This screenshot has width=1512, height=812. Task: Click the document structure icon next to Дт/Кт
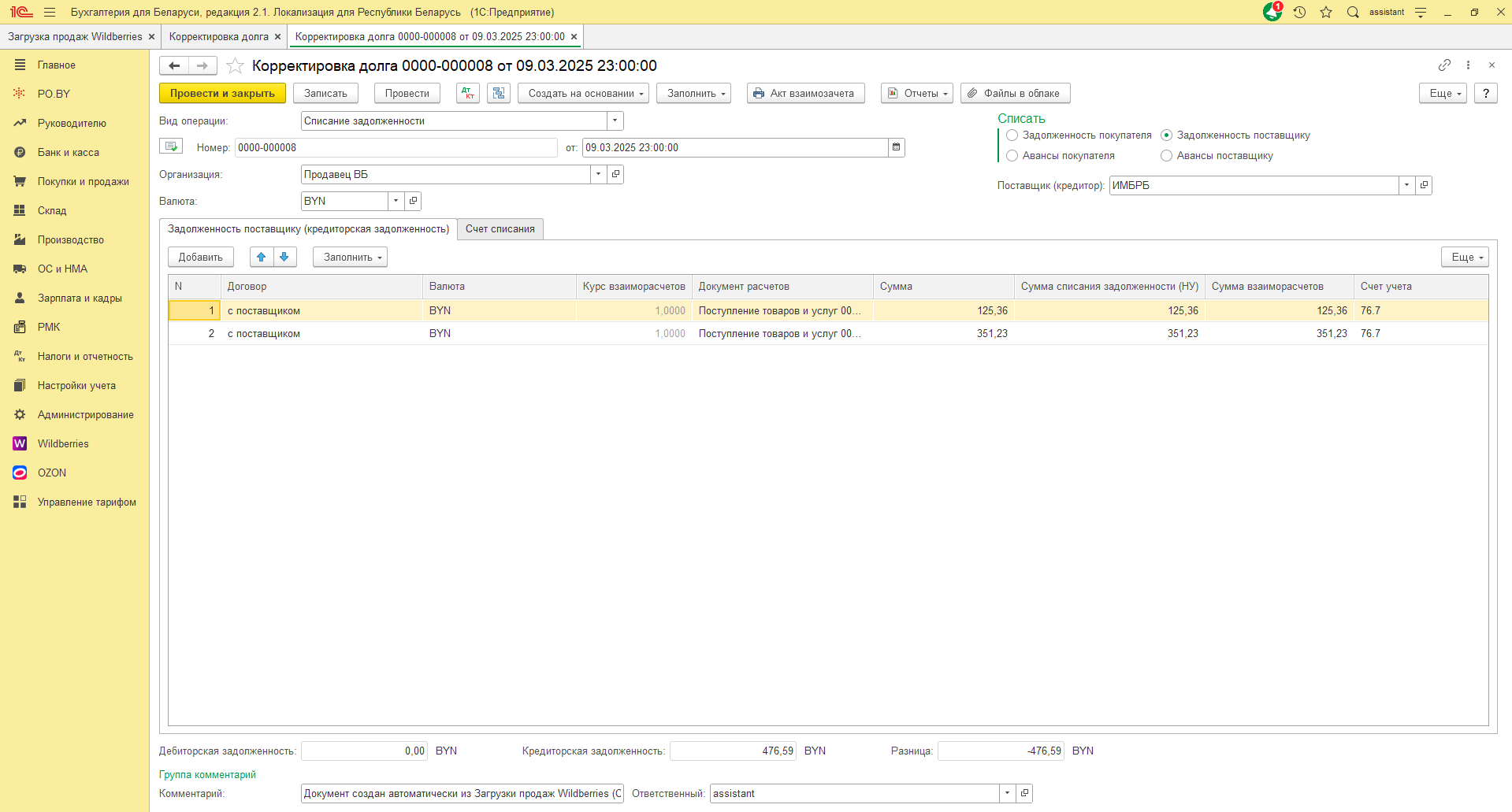pos(499,93)
